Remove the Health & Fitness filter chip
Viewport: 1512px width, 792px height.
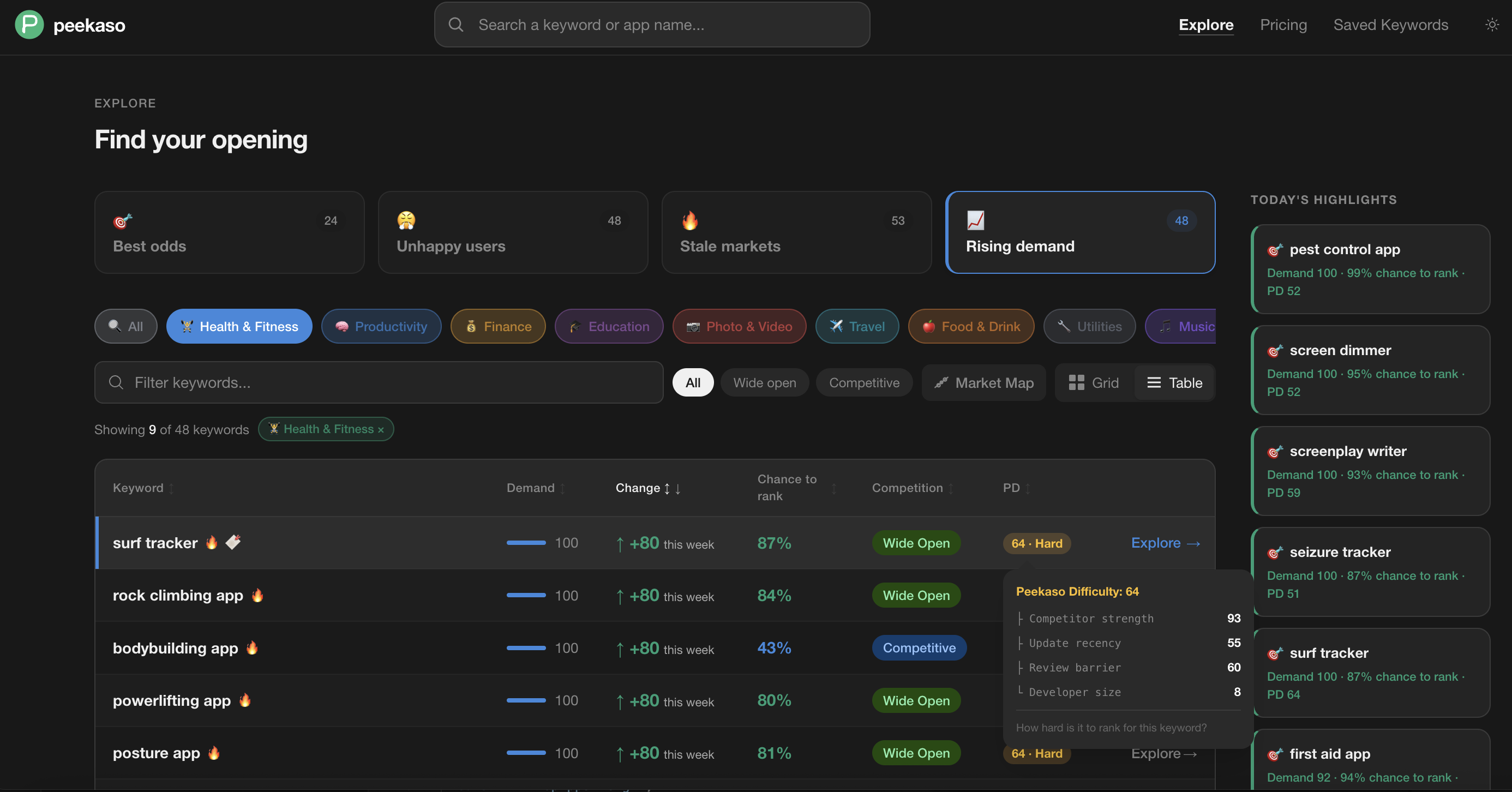tap(381, 430)
